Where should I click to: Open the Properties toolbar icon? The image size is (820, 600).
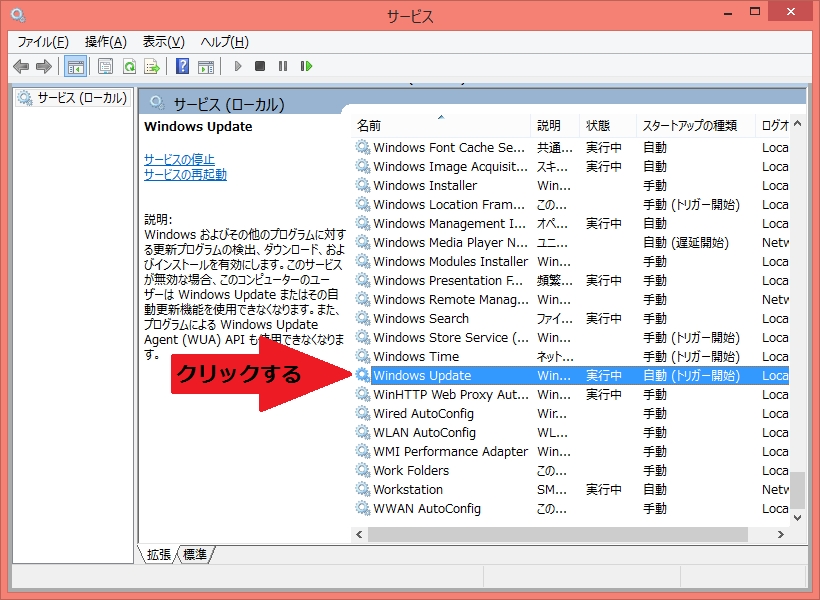[x=106, y=66]
